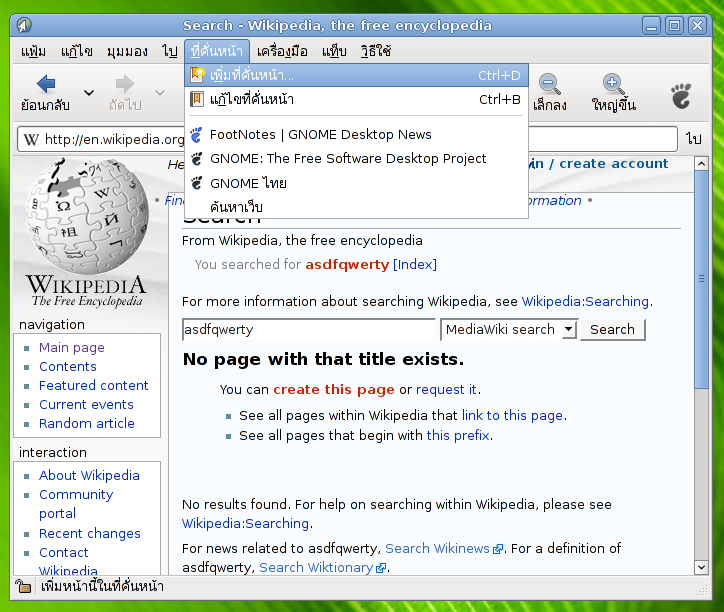Open the แท็บ (Tabs) menu
This screenshot has height=612, width=724.
coord(334,51)
